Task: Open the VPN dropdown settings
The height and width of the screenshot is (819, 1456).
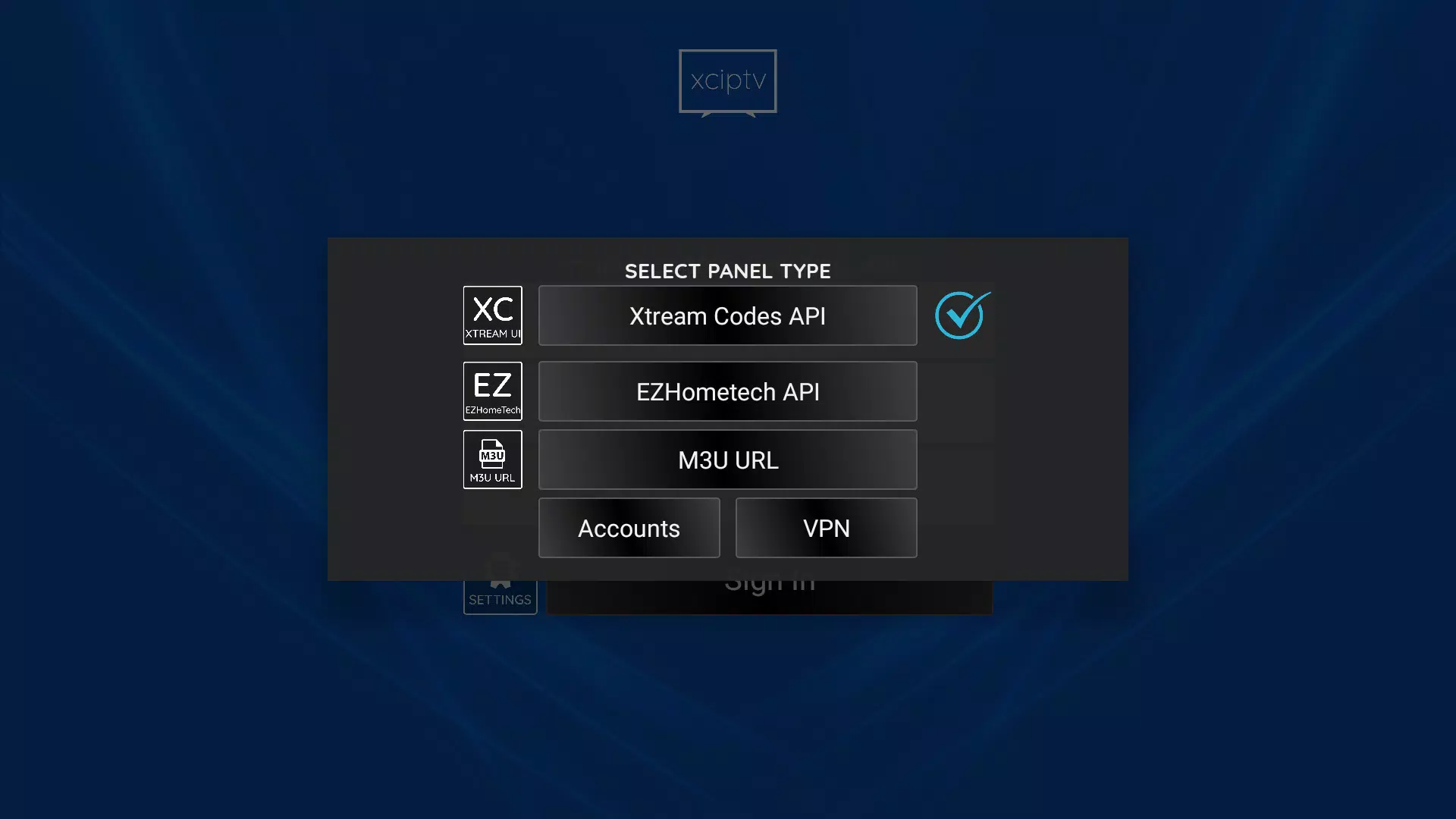Action: pos(826,527)
